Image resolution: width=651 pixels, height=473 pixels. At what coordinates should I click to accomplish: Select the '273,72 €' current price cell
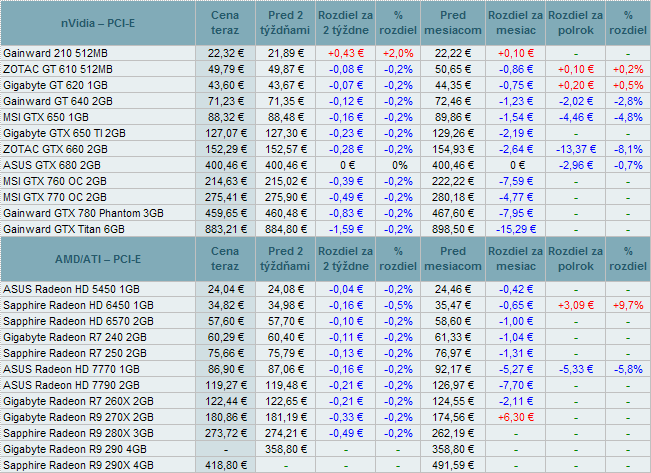point(226,433)
